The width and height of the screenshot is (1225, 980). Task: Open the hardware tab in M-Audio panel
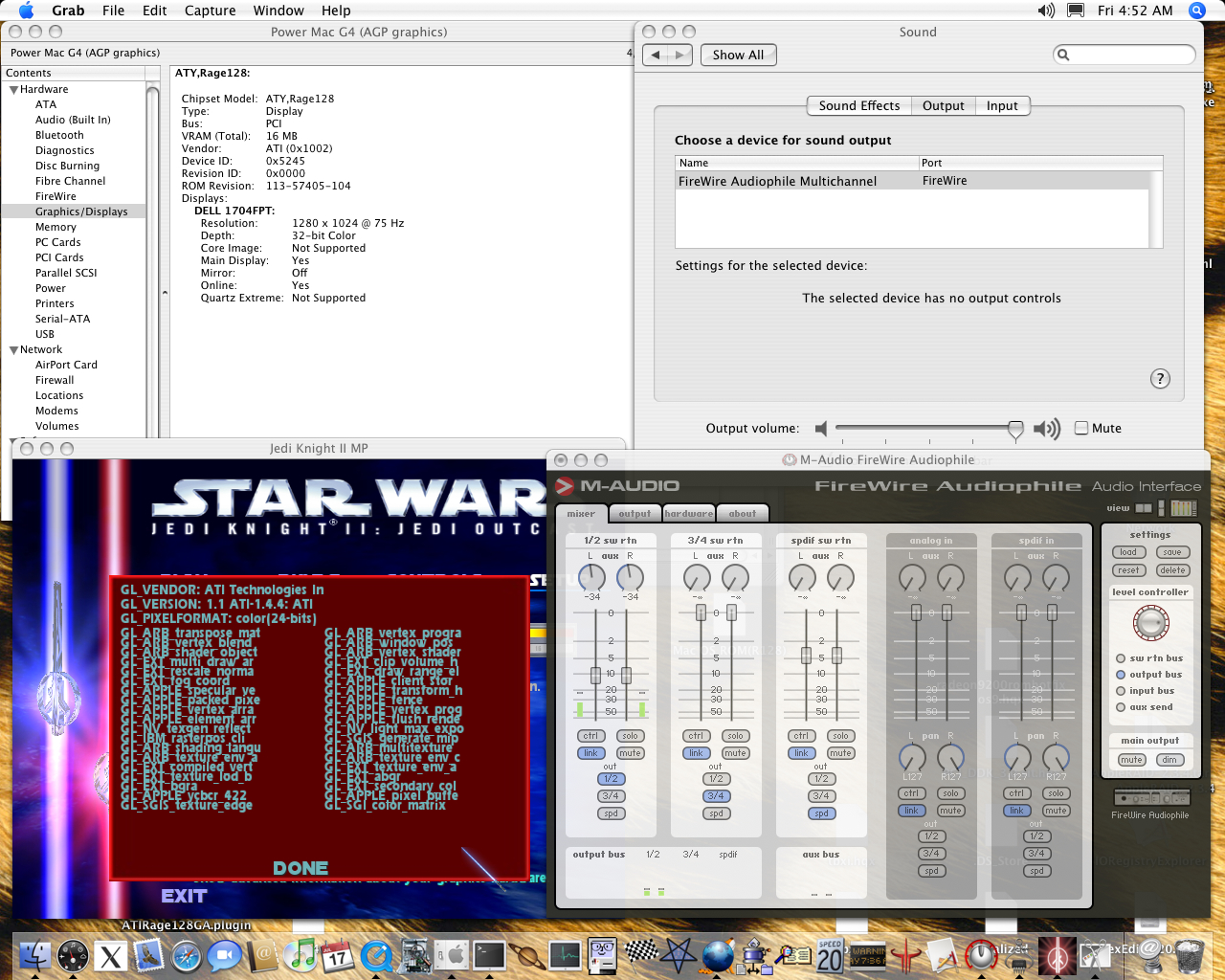pyautogui.click(x=689, y=514)
